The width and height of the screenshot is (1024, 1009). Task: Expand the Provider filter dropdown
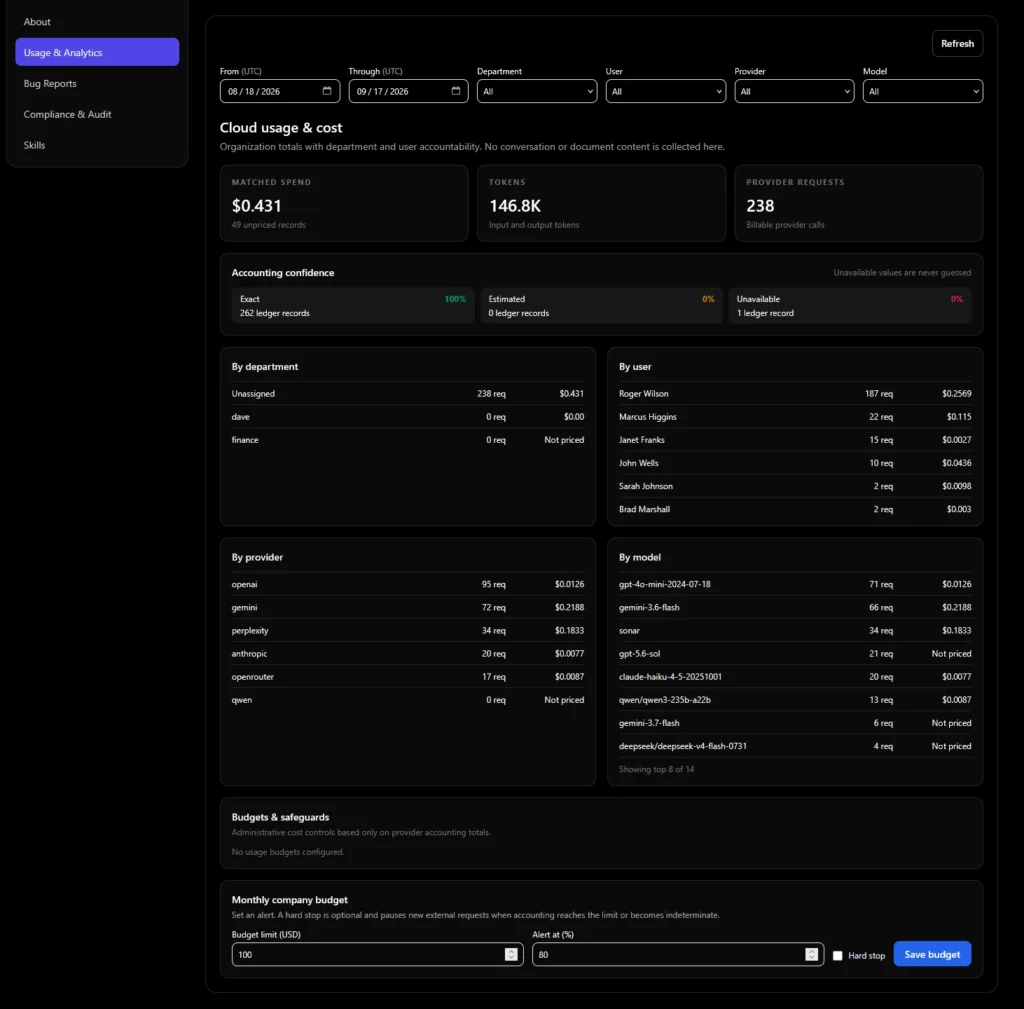pyautogui.click(x=794, y=91)
